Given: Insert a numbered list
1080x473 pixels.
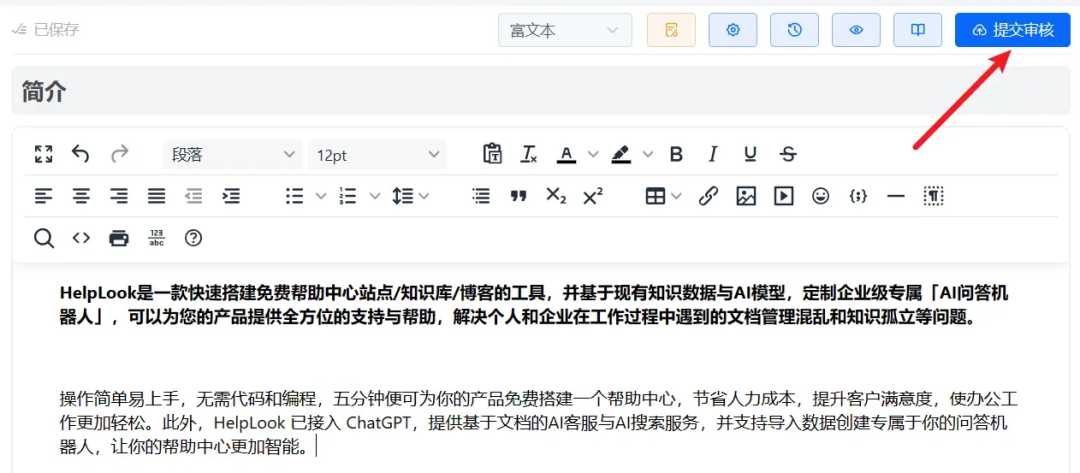Looking at the screenshot, I should tap(349, 196).
